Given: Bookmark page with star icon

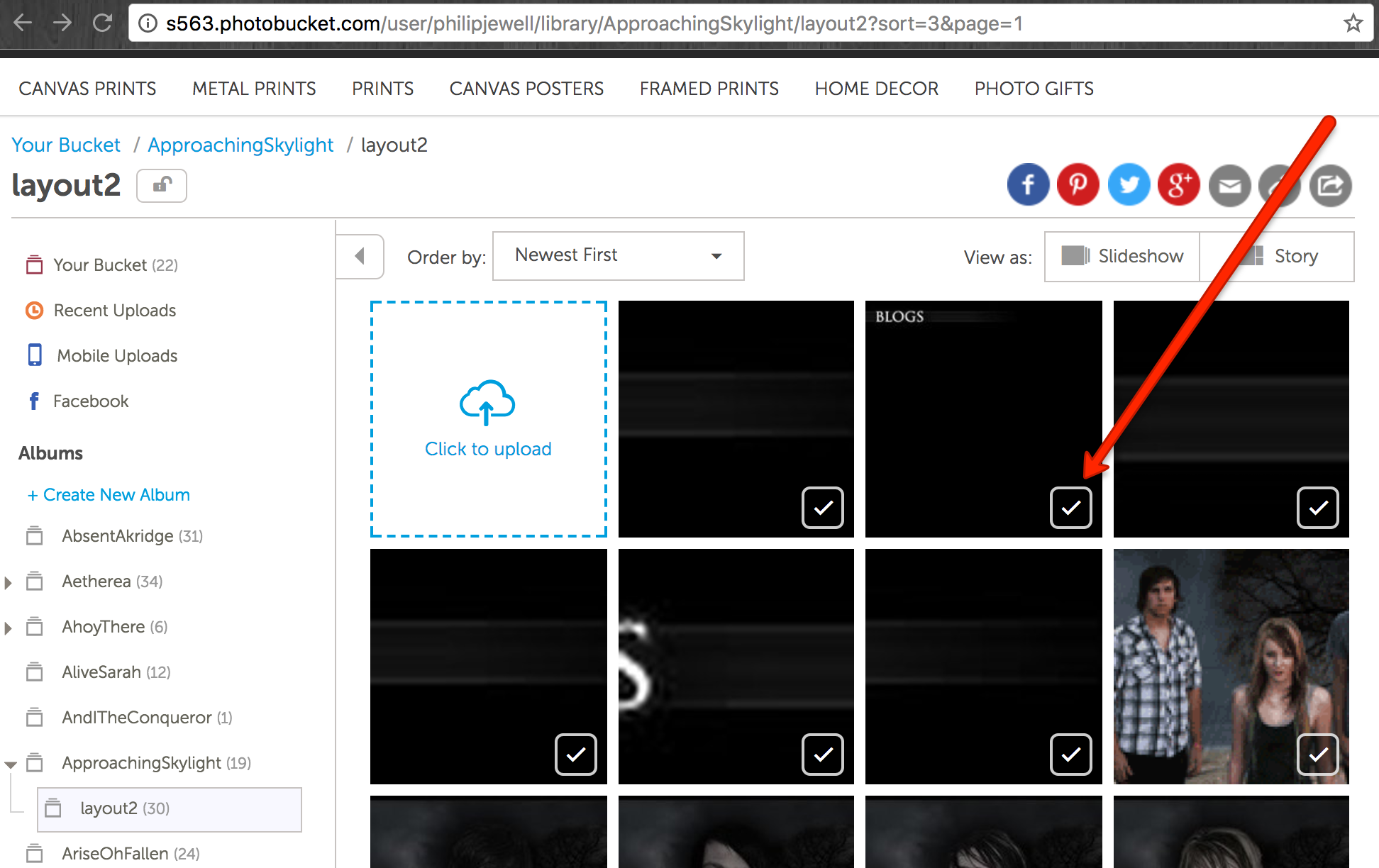Looking at the screenshot, I should click(x=1353, y=23).
